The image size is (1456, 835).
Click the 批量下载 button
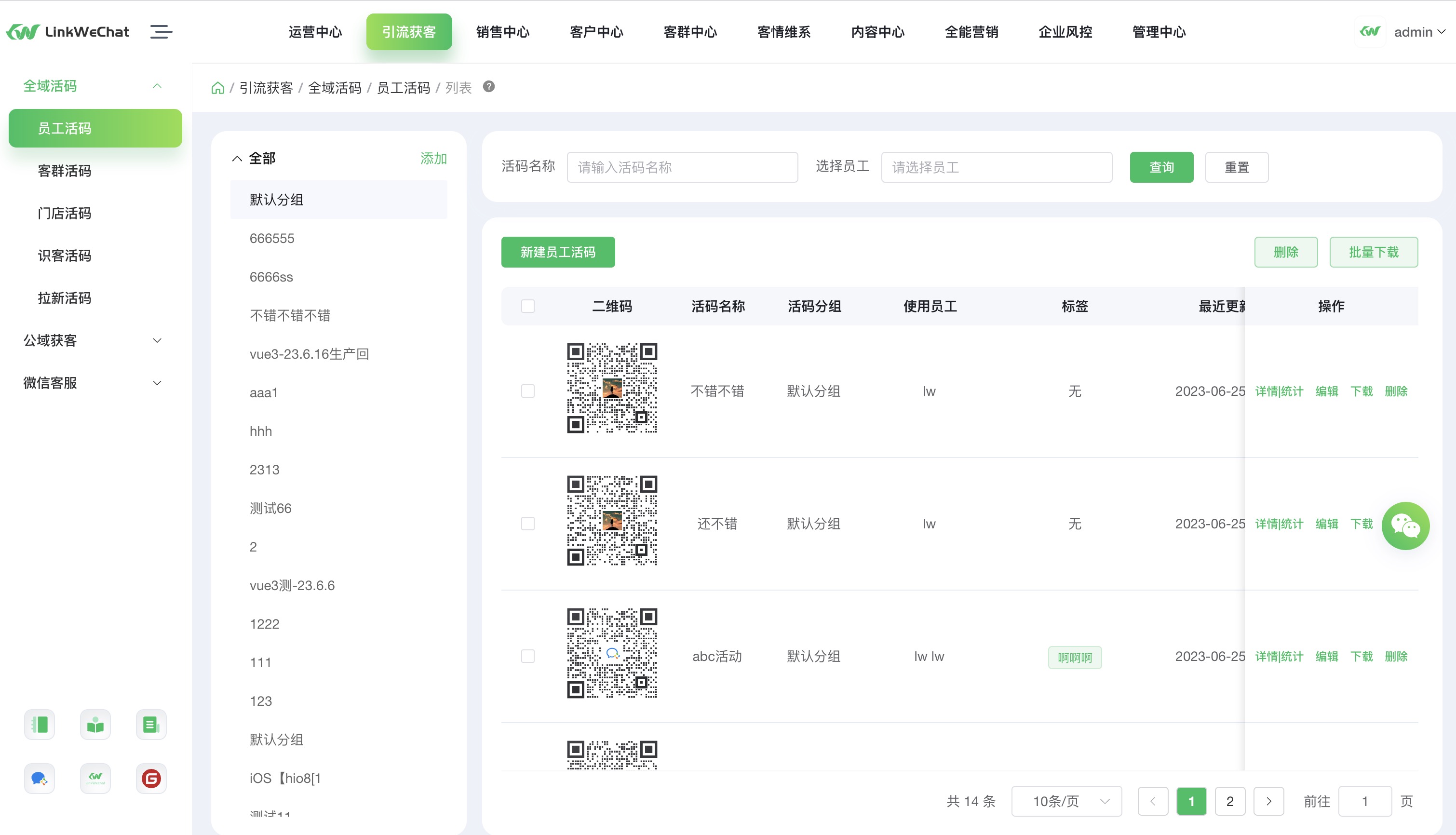1374,252
